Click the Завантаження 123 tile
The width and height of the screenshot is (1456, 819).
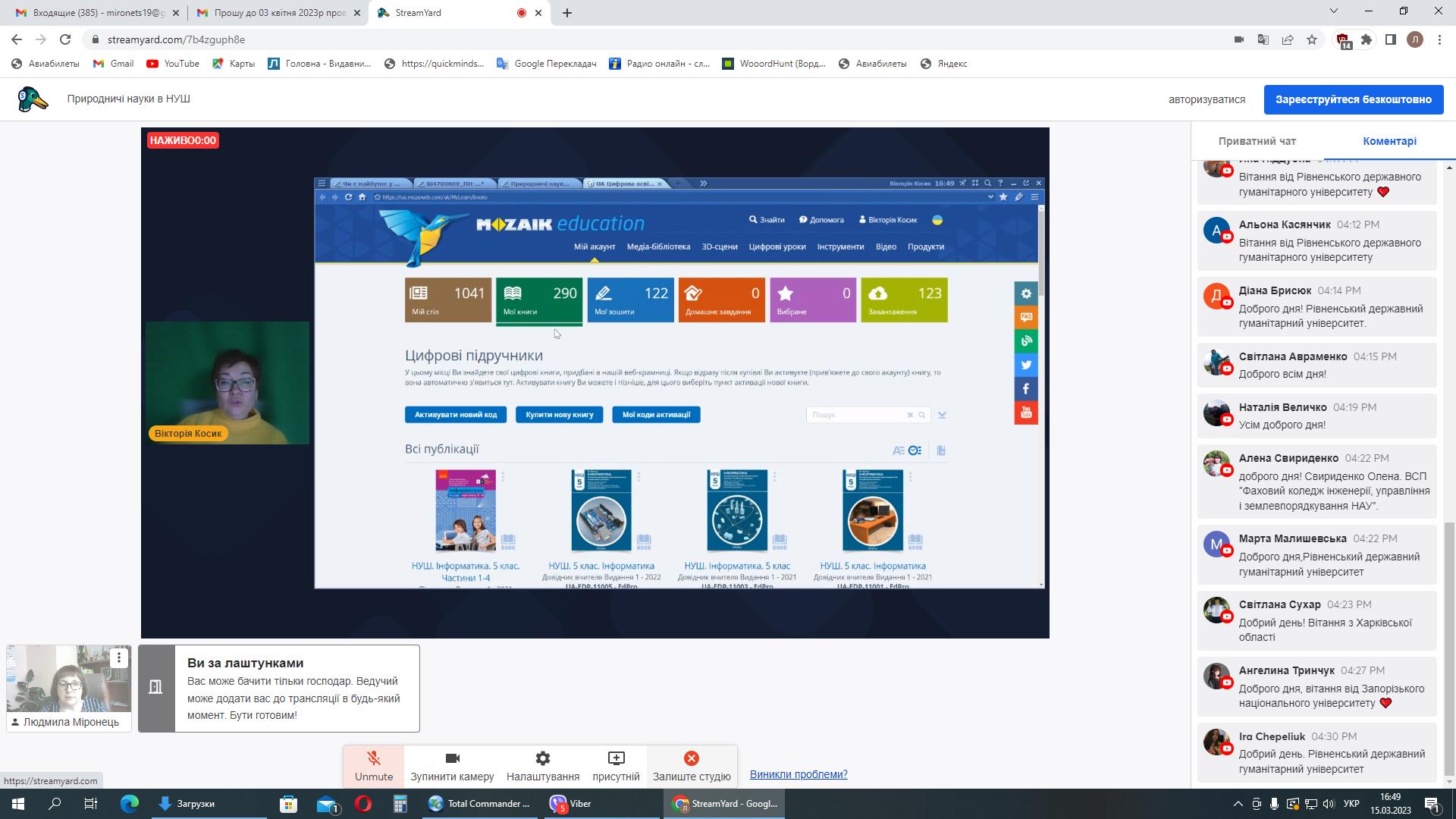[904, 300]
